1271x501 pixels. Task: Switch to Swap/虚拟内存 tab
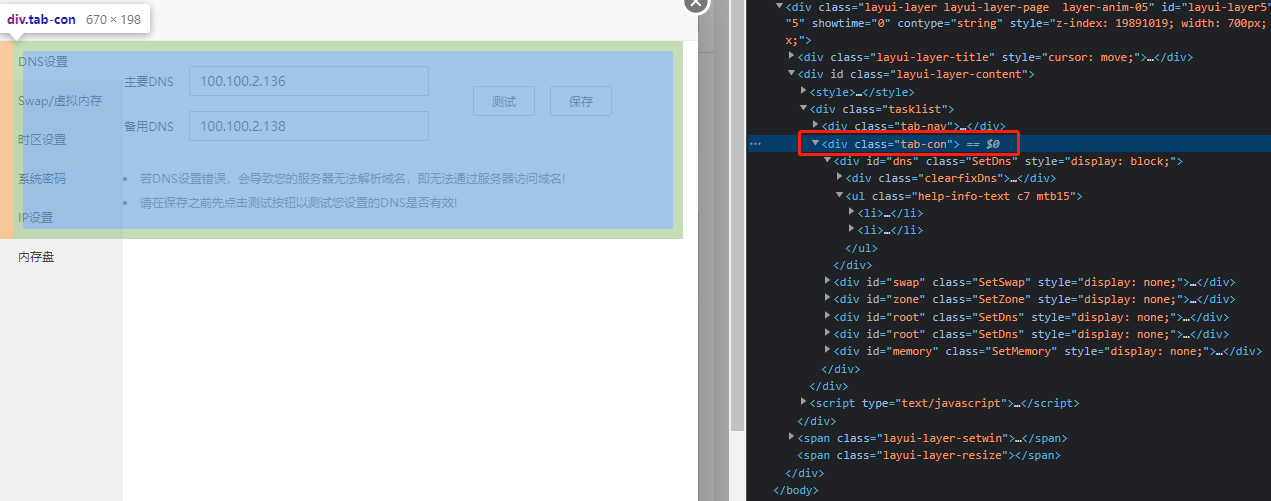[x=61, y=101]
